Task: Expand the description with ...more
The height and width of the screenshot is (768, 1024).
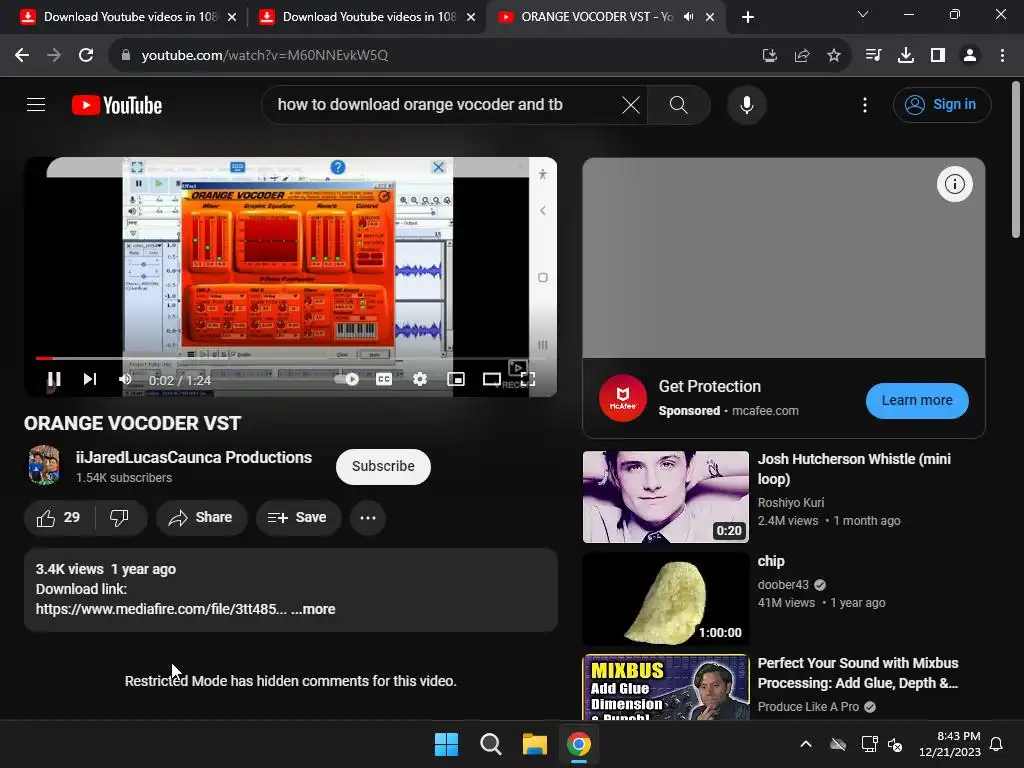Action: coord(313,609)
